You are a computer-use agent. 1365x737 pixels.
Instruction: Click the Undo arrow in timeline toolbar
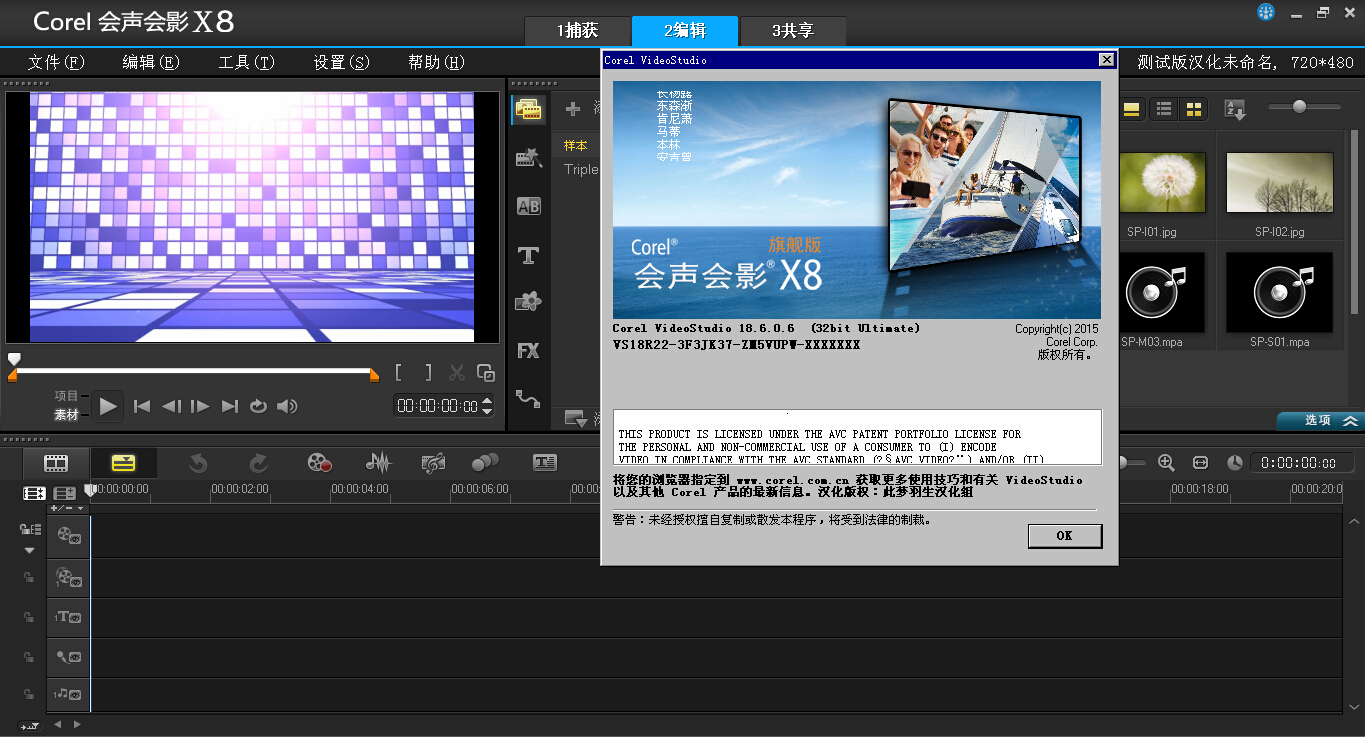pyautogui.click(x=198, y=463)
